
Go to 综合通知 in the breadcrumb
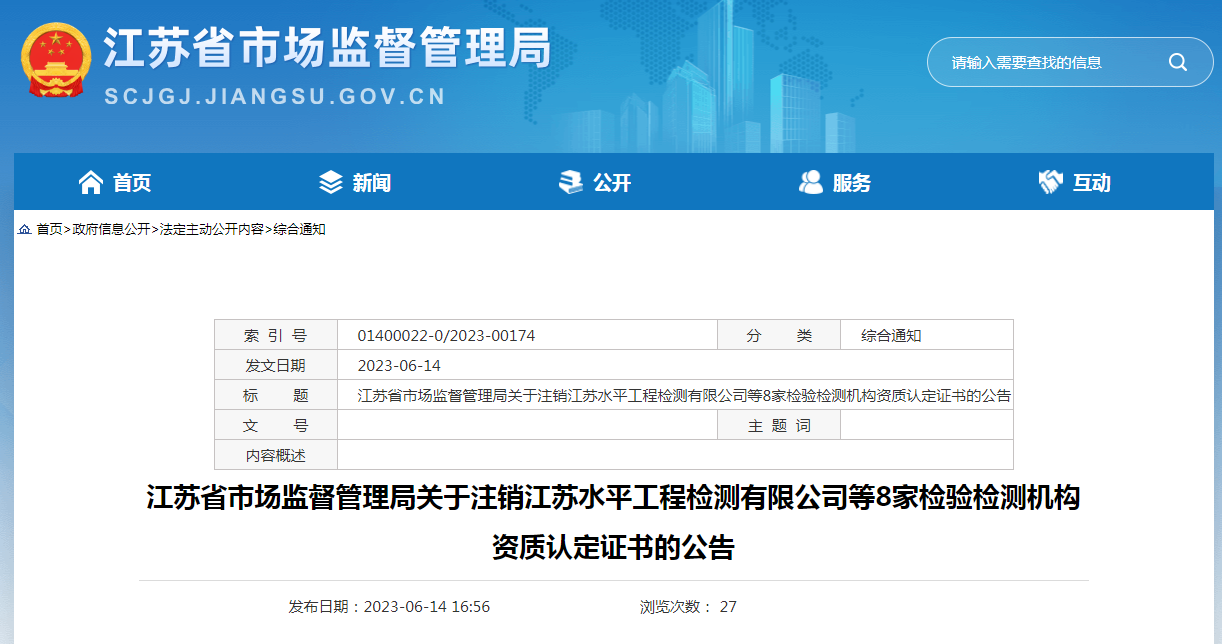pos(299,229)
